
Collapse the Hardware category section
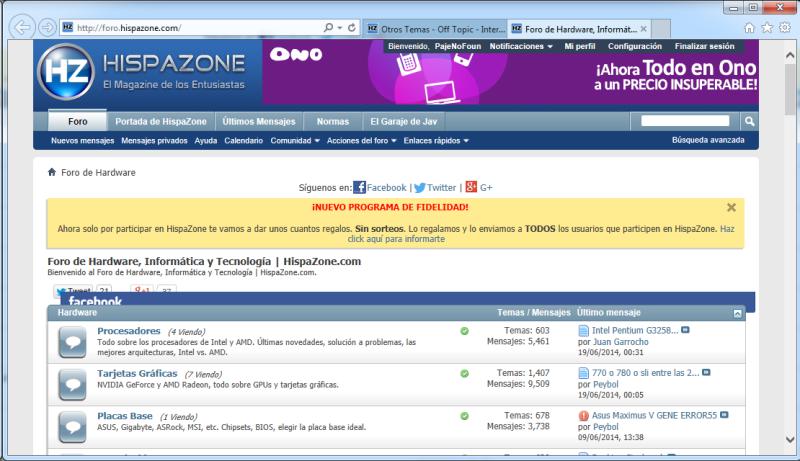pos(737,313)
